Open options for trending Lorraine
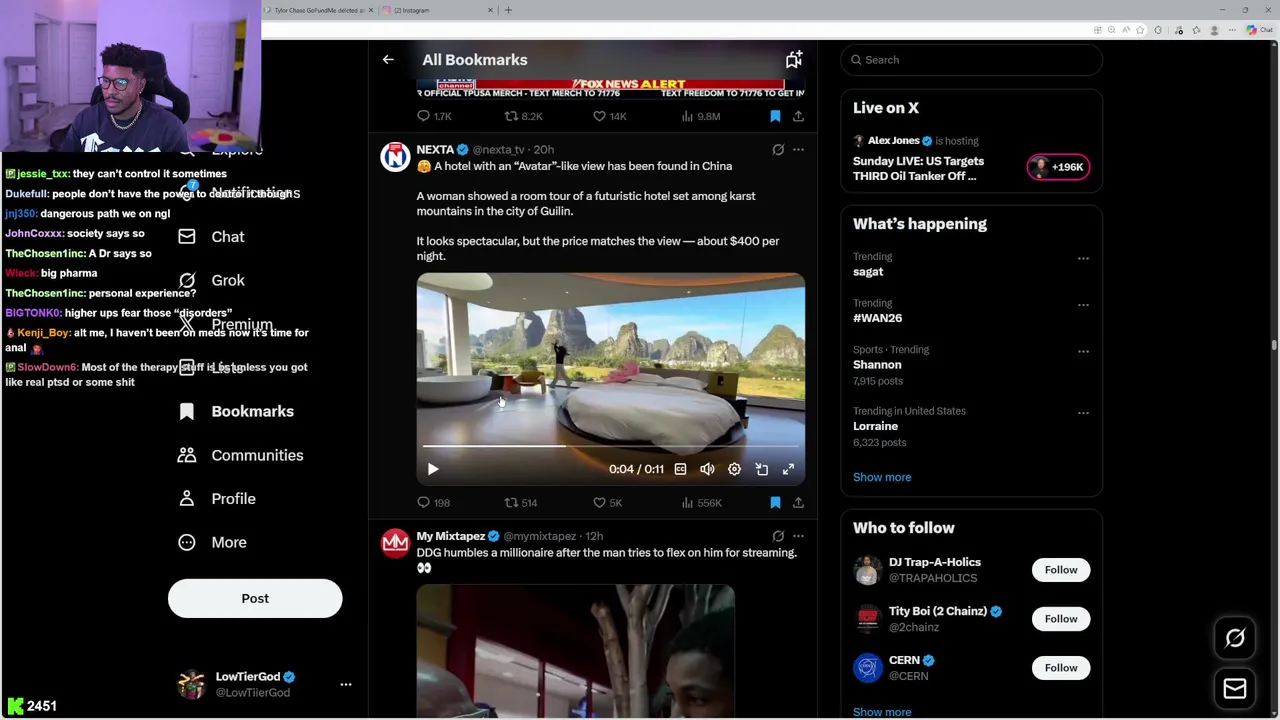 coord(1083,413)
